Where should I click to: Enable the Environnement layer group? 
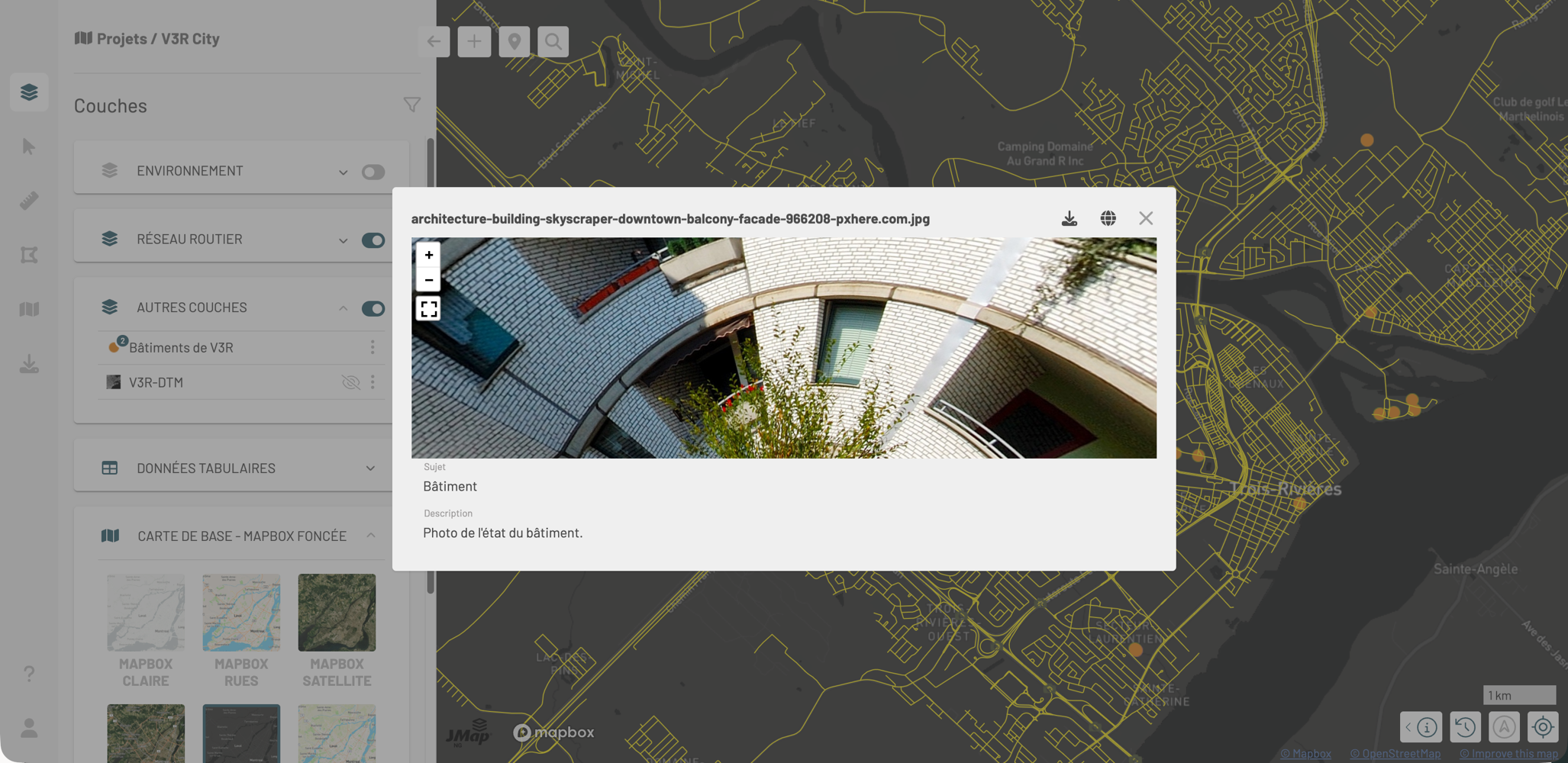click(373, 172)
